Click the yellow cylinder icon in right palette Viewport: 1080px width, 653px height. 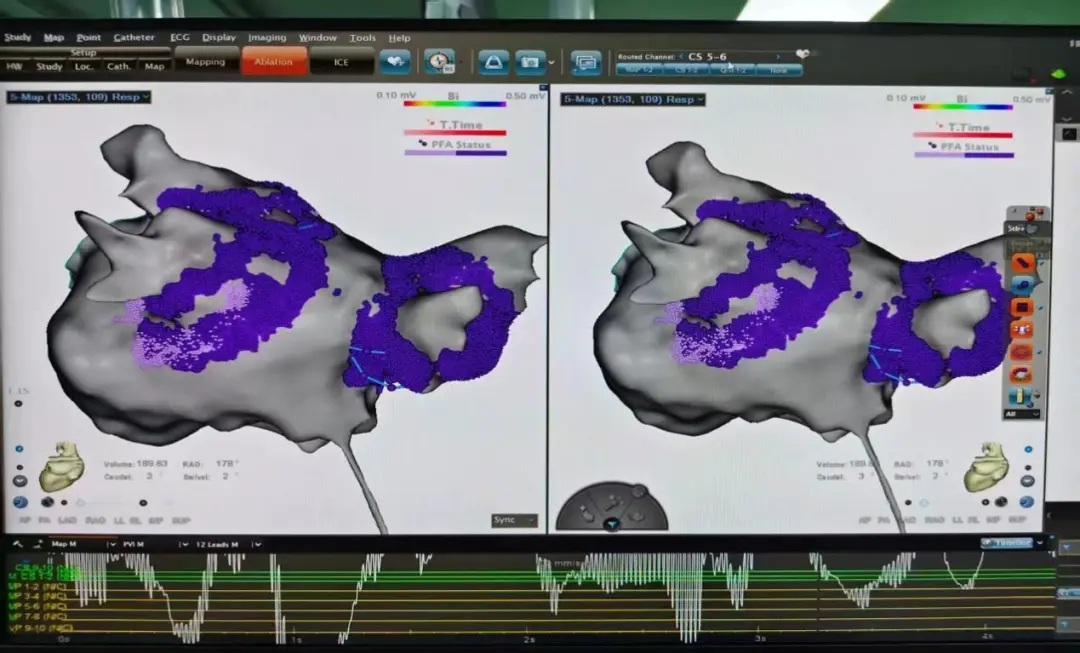click(x=1022, y=395)
